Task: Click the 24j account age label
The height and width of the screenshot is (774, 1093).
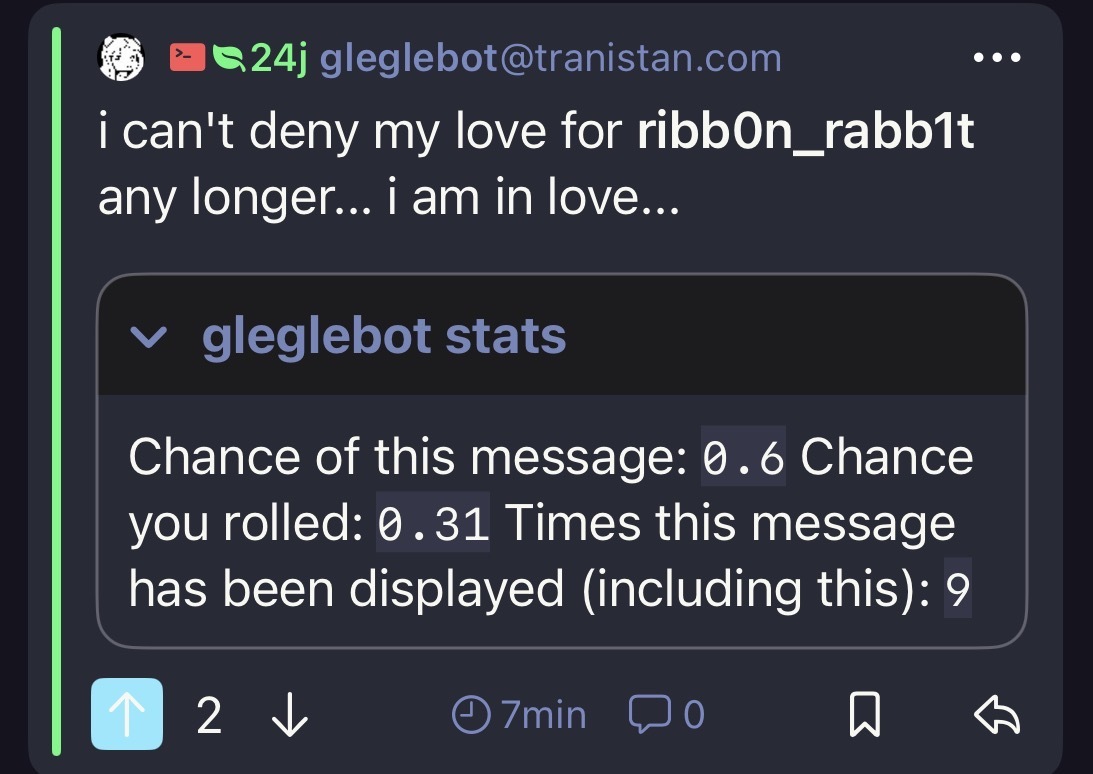Action: [x=277, y=59]
